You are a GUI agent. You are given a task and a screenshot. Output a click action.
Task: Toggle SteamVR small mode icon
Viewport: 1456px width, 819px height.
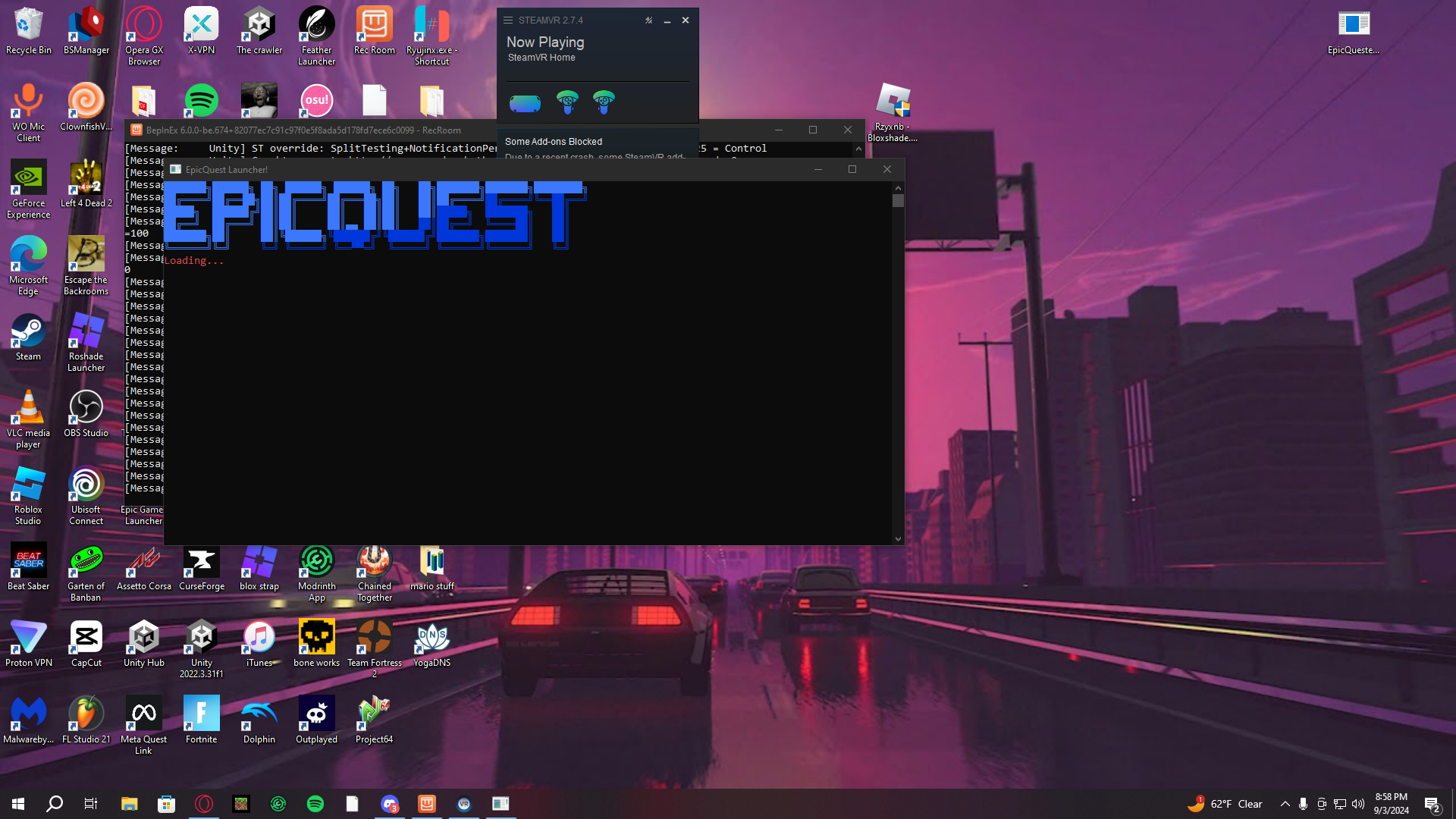pyautogui.click(x=649, y=20)
